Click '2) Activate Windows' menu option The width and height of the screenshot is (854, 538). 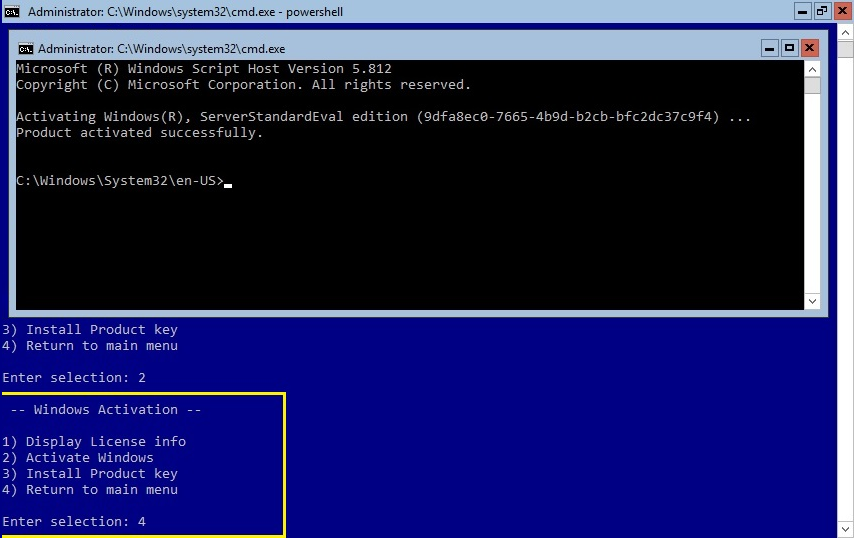(x=78, y=457)
